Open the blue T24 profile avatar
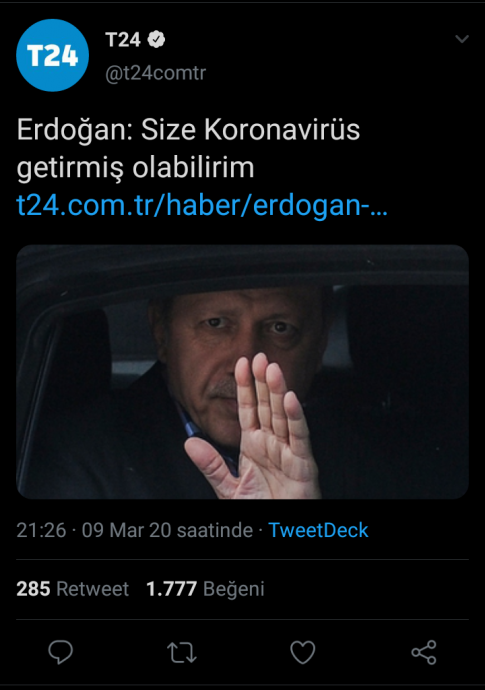 coord(52,55)
